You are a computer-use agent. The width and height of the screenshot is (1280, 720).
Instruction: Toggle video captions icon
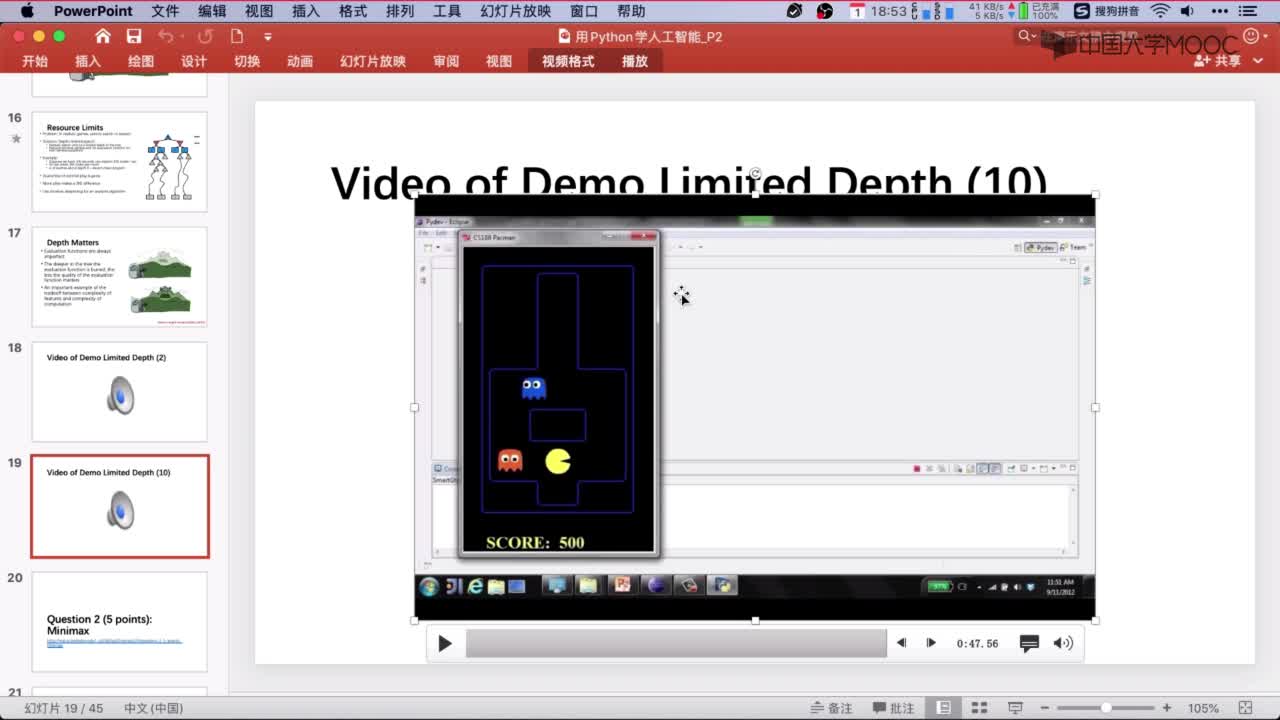pyautogui.click(x=1029, y=643)
